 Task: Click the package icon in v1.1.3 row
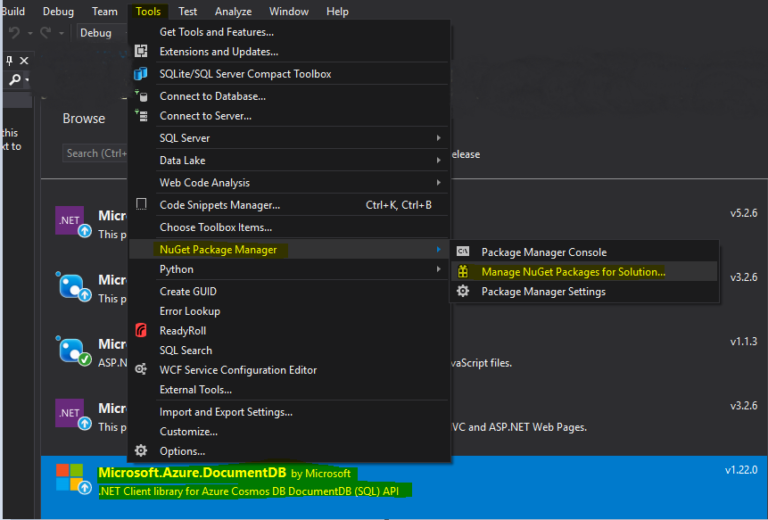73,351
